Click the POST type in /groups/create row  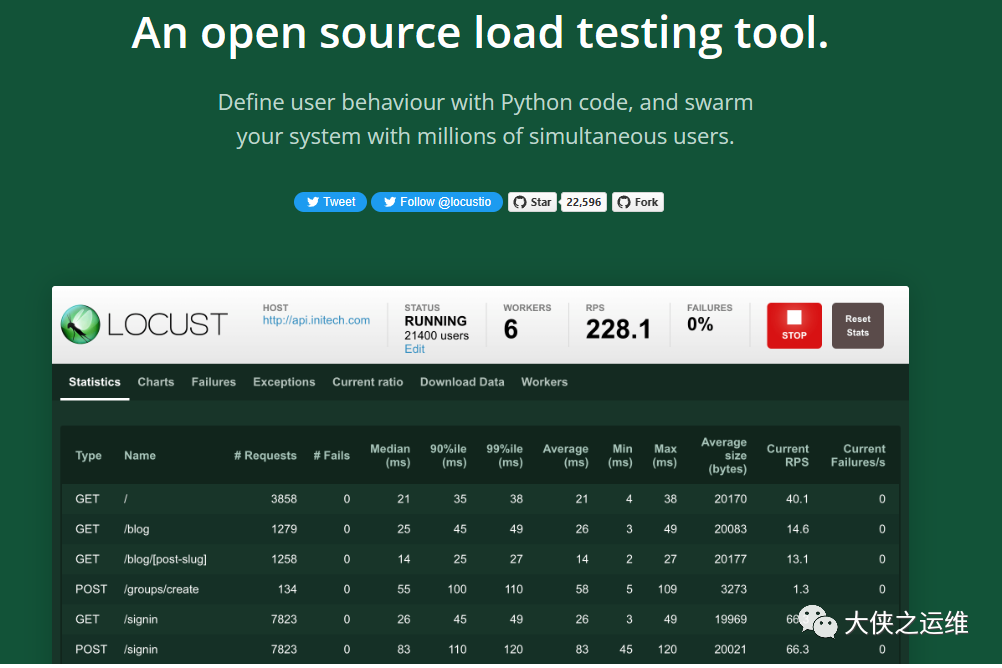[91, 589]
